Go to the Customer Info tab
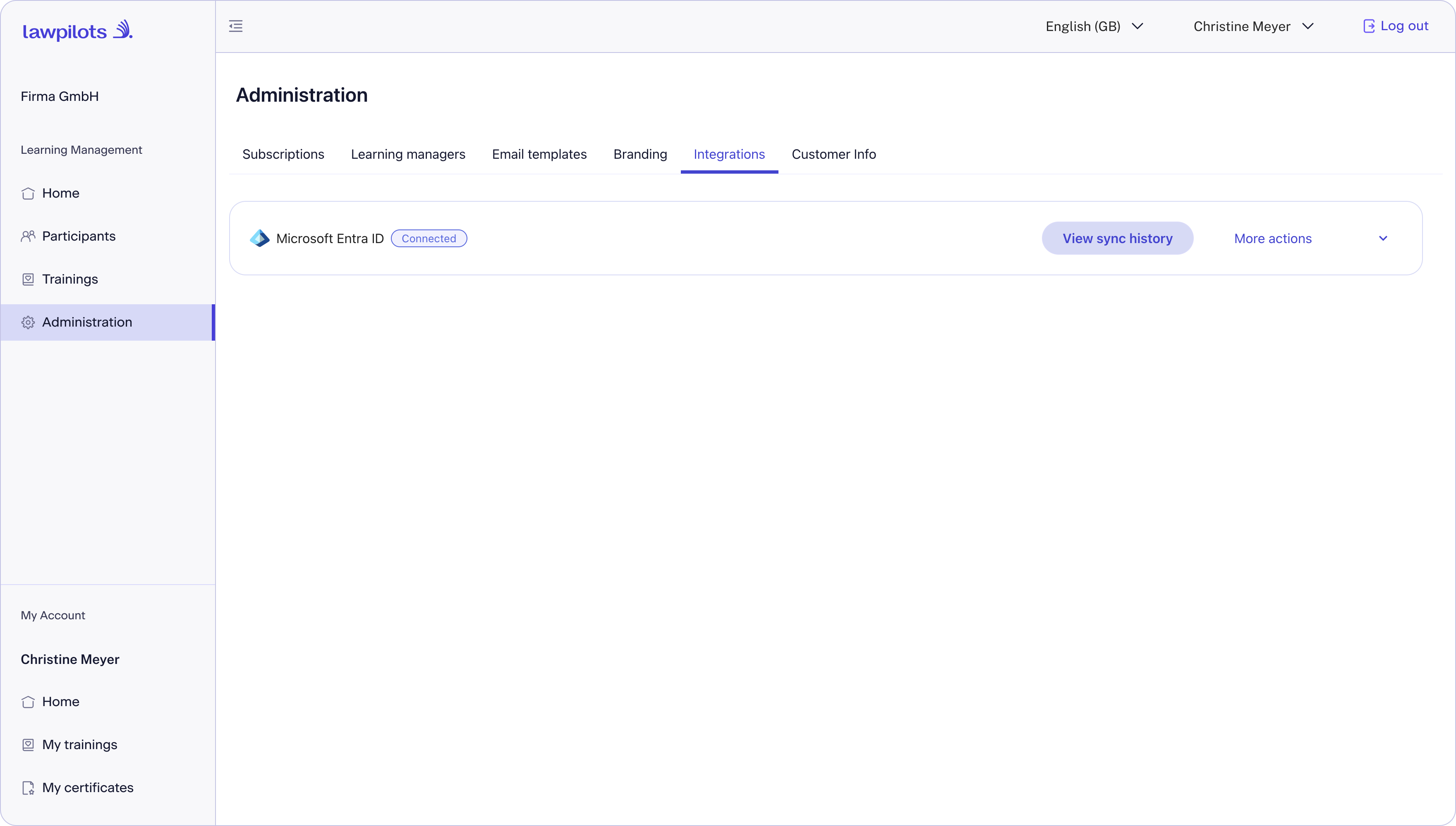Viewport: 1456px width, 826px height. [833, 154]
